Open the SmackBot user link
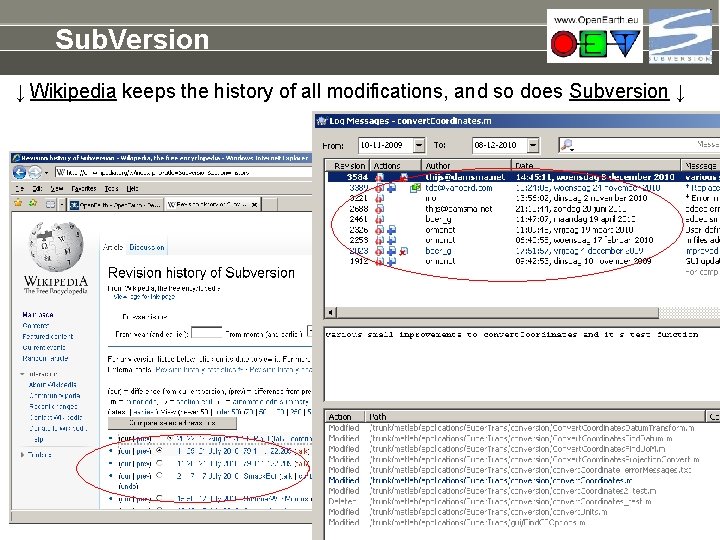The height and width of the screenshot is (540, 720). click(x=260, y=476)
